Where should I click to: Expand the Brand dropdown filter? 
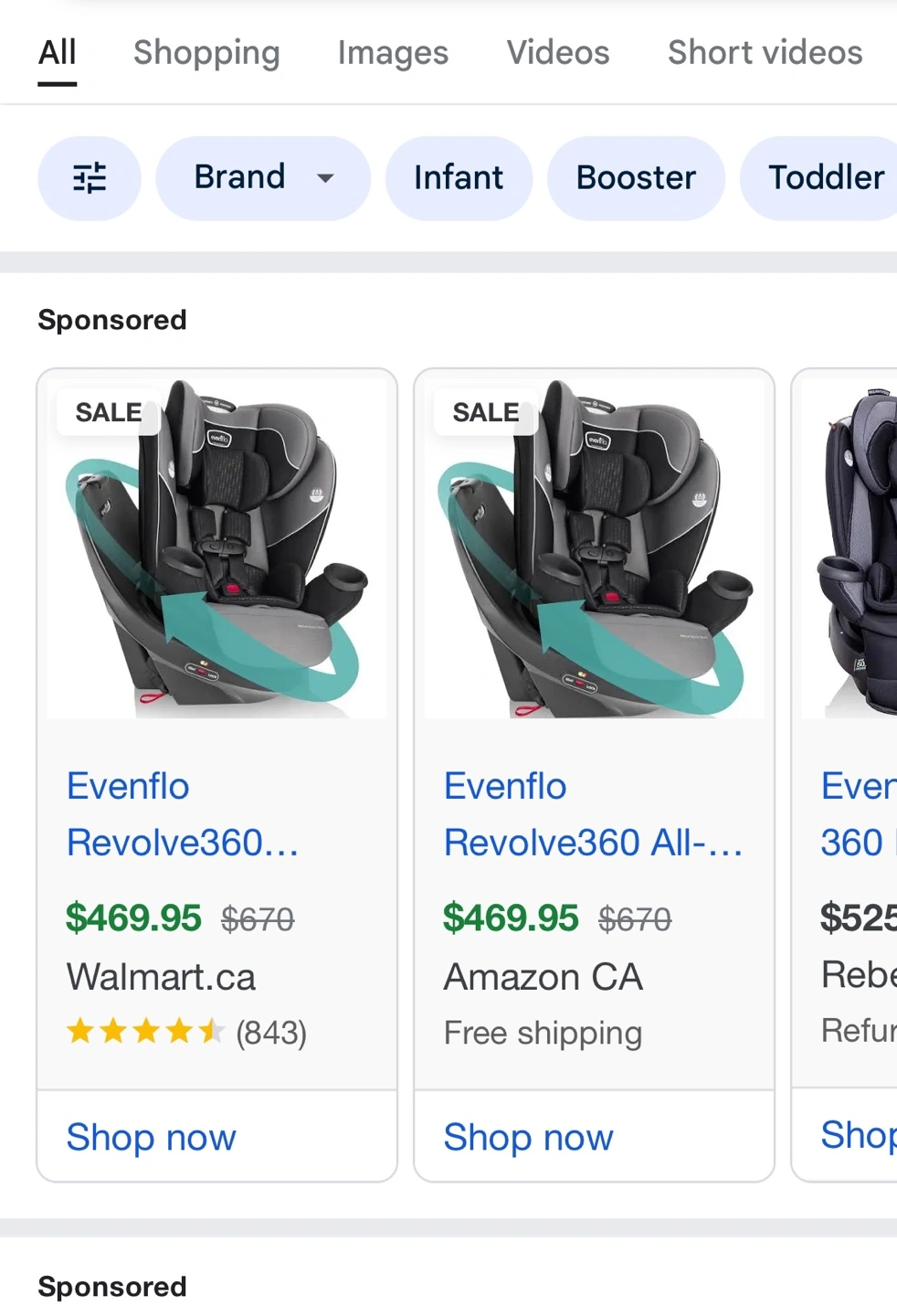click(262, 177)
